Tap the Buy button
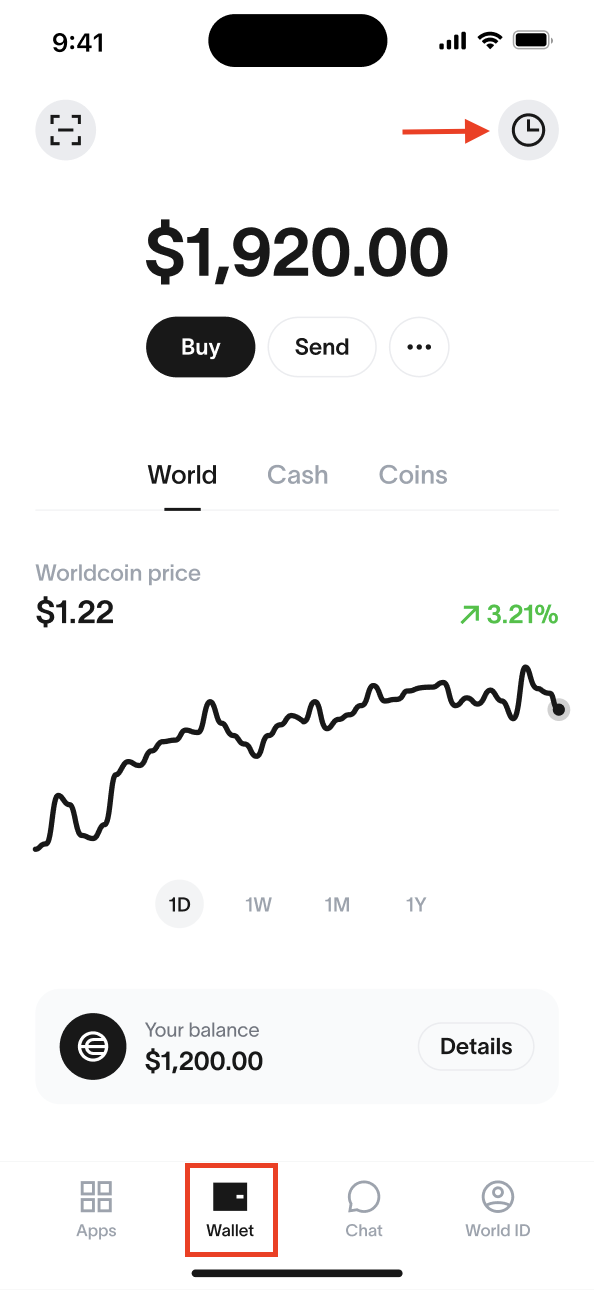594x1290 pixels. pos(200,347)
